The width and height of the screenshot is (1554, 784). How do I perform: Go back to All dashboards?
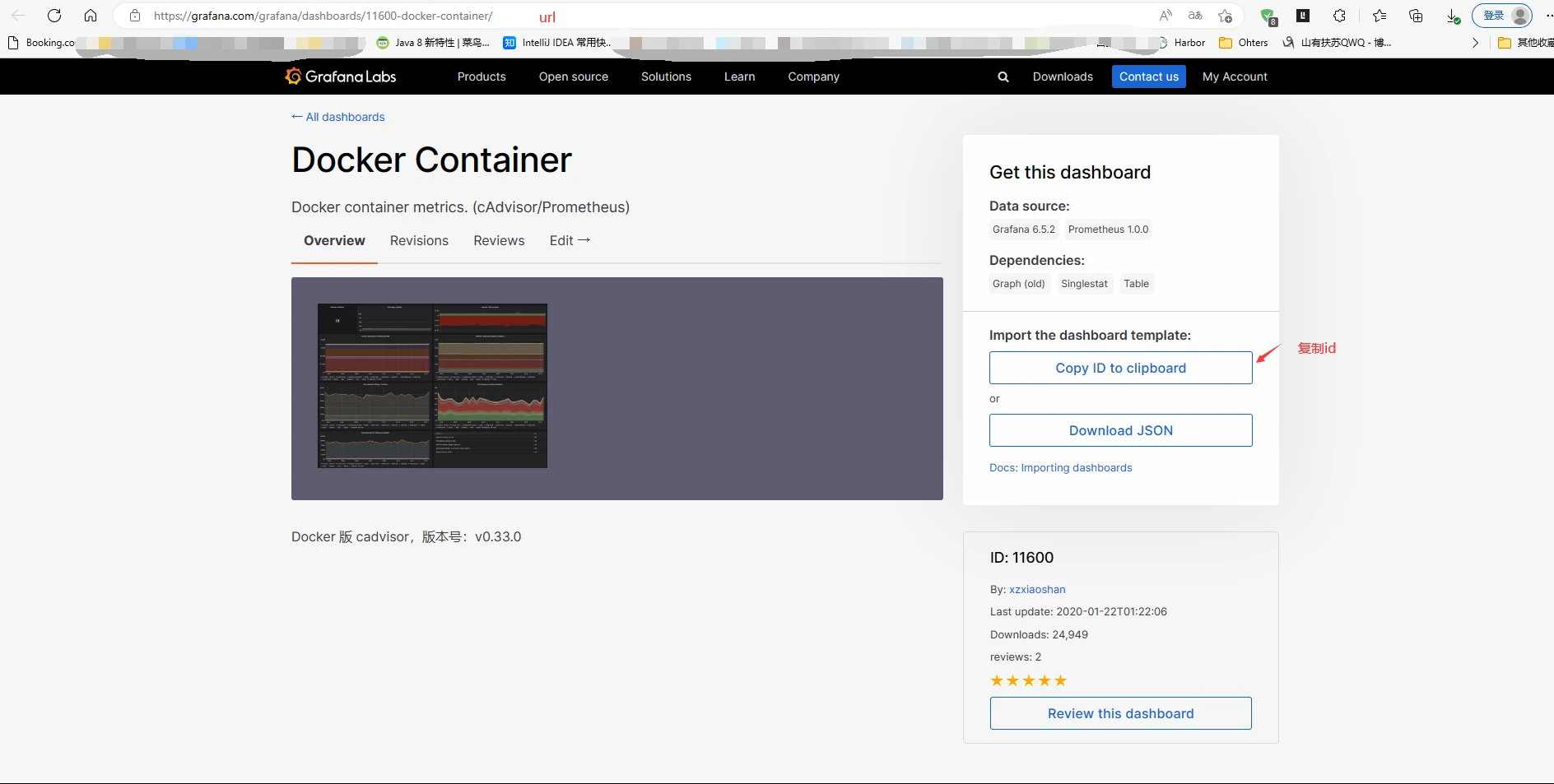pos(338,117)
